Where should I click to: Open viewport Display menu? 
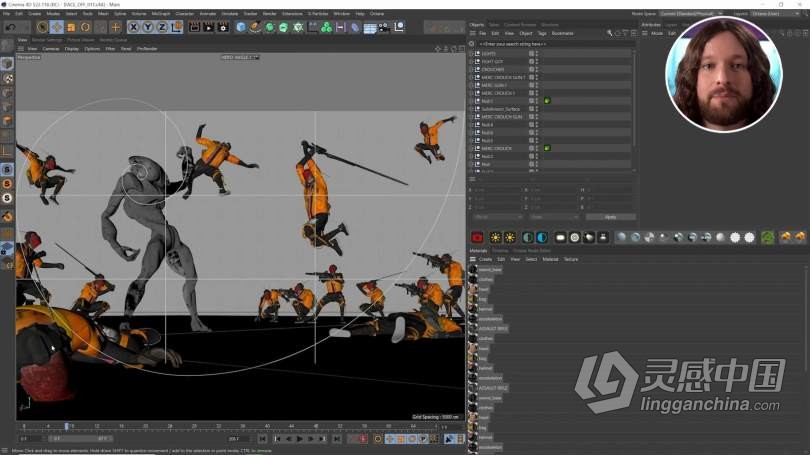[x=71, y=49]
